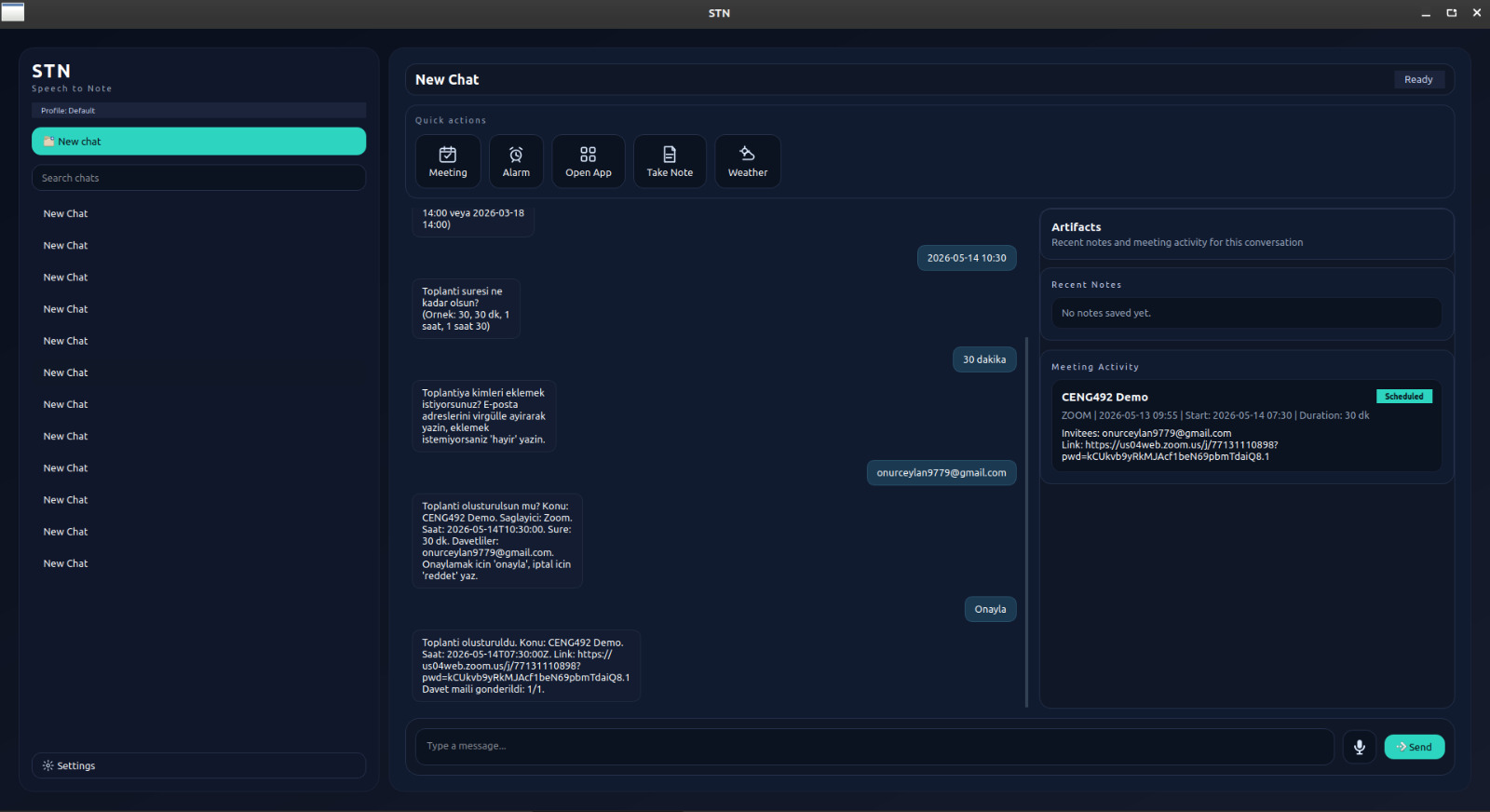
Task: Click the 'Toplantiya kimleri eklemek' message
Action: point(484,416)
